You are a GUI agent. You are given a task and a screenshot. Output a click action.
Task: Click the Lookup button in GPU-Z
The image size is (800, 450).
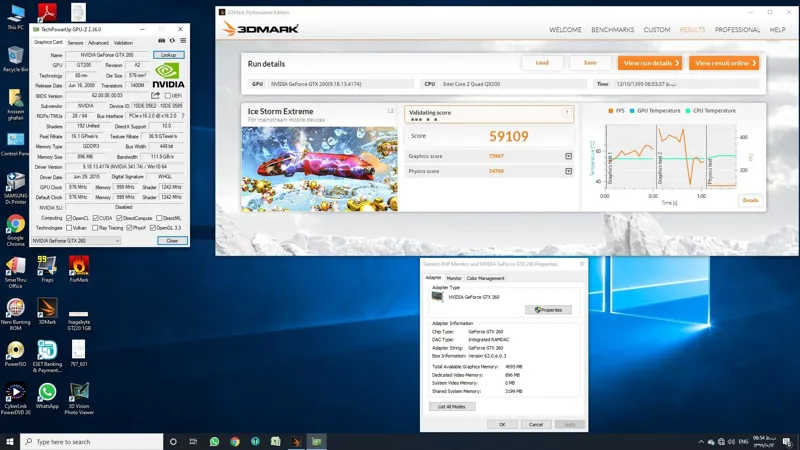click(168, 55)
